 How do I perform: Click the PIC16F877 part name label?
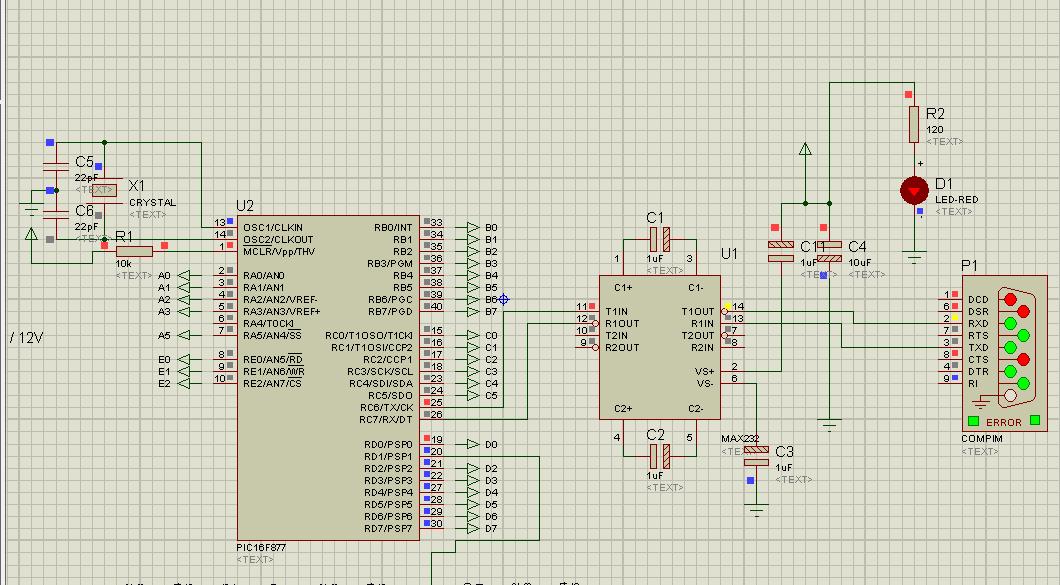(261, 547)
